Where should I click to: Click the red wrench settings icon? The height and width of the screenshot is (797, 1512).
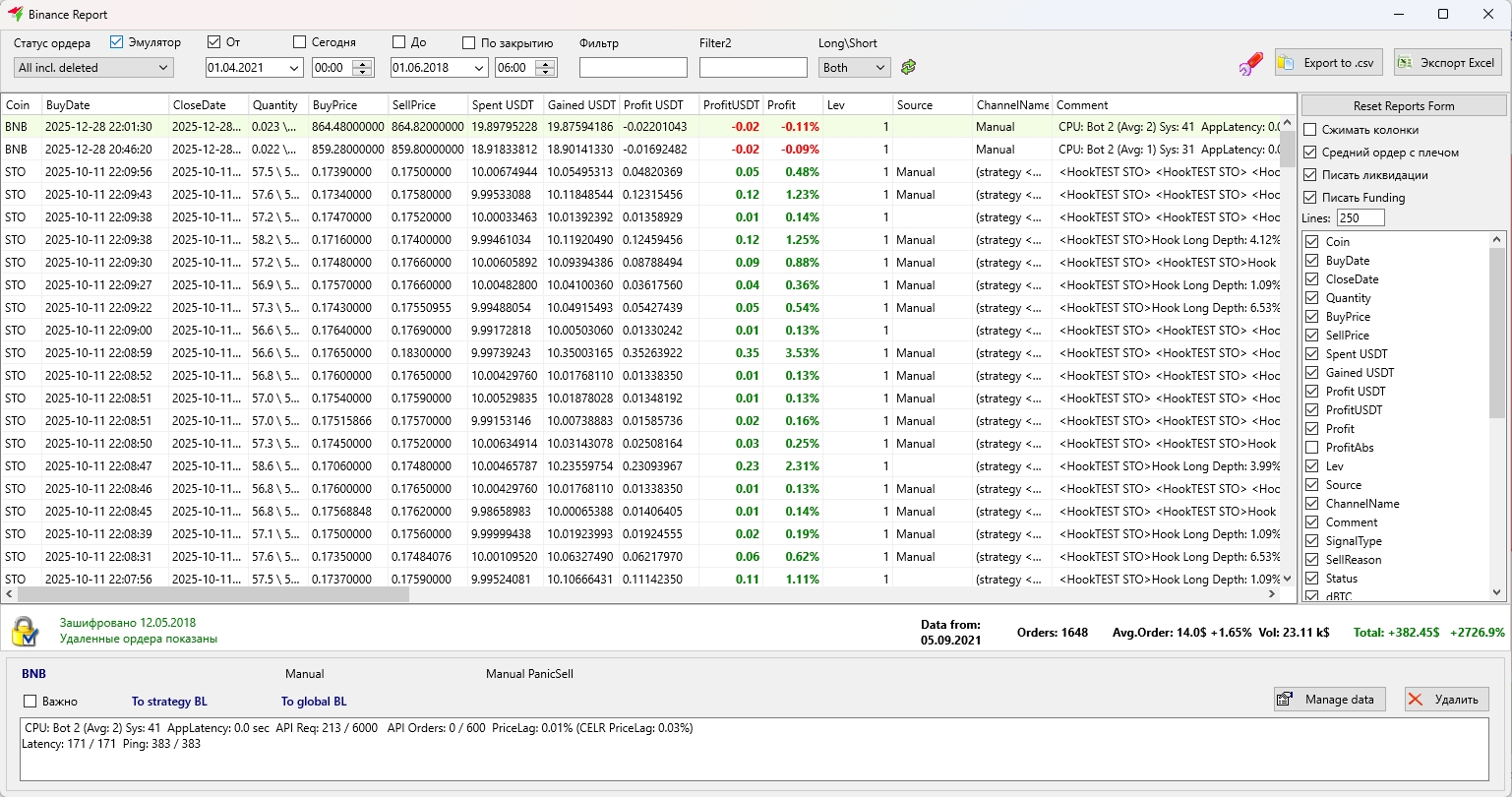tap(1250, 64)
